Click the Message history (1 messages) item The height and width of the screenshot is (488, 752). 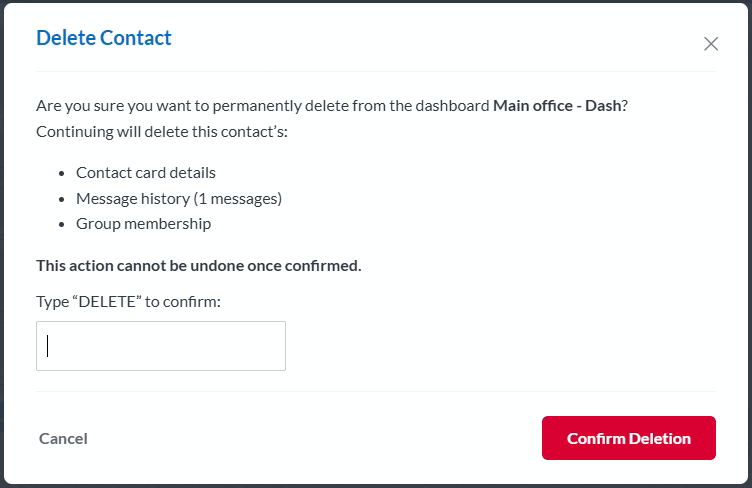point(179,198)
